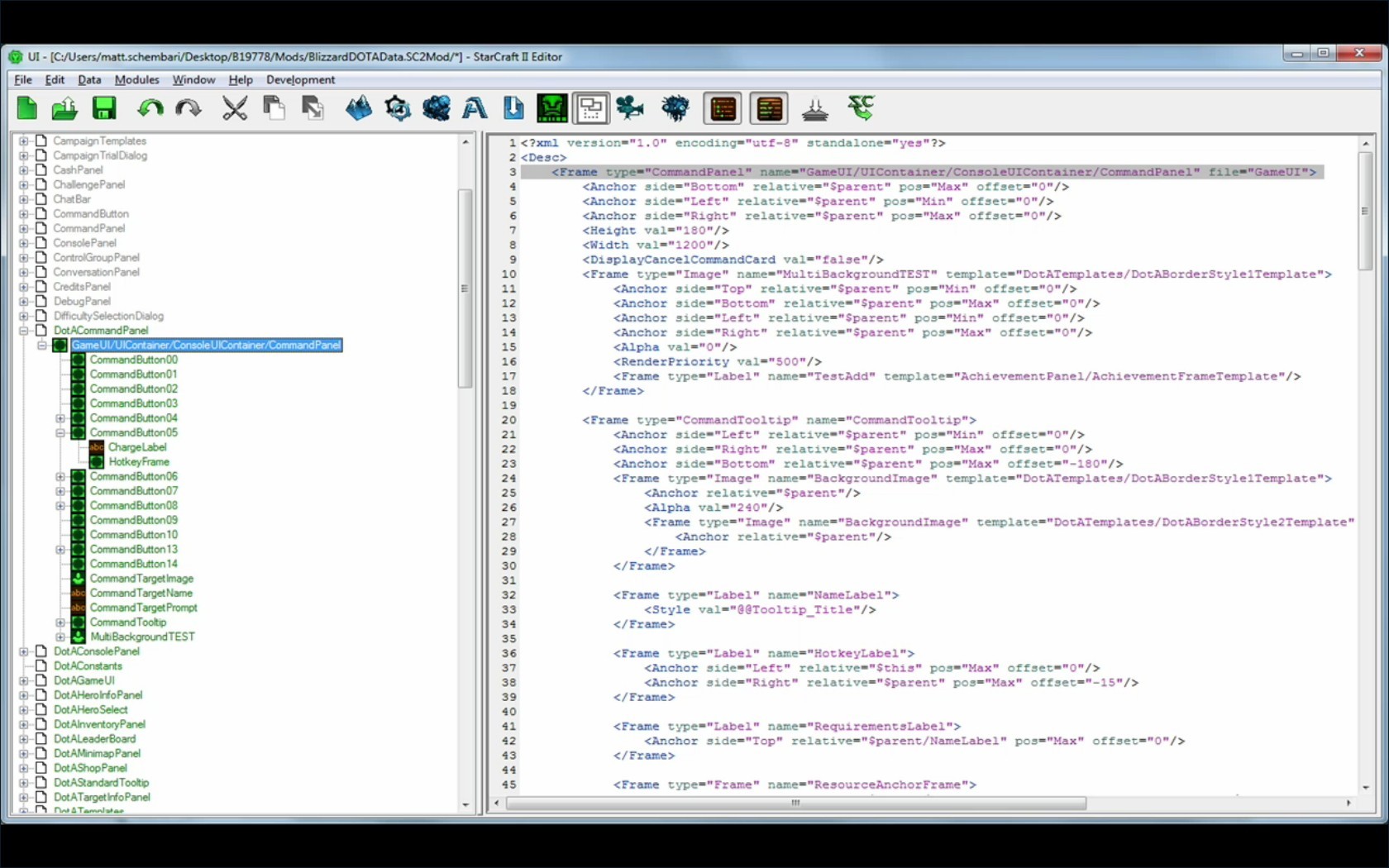Click the tree panel vertical scrollbar thumb

point(465,289)
